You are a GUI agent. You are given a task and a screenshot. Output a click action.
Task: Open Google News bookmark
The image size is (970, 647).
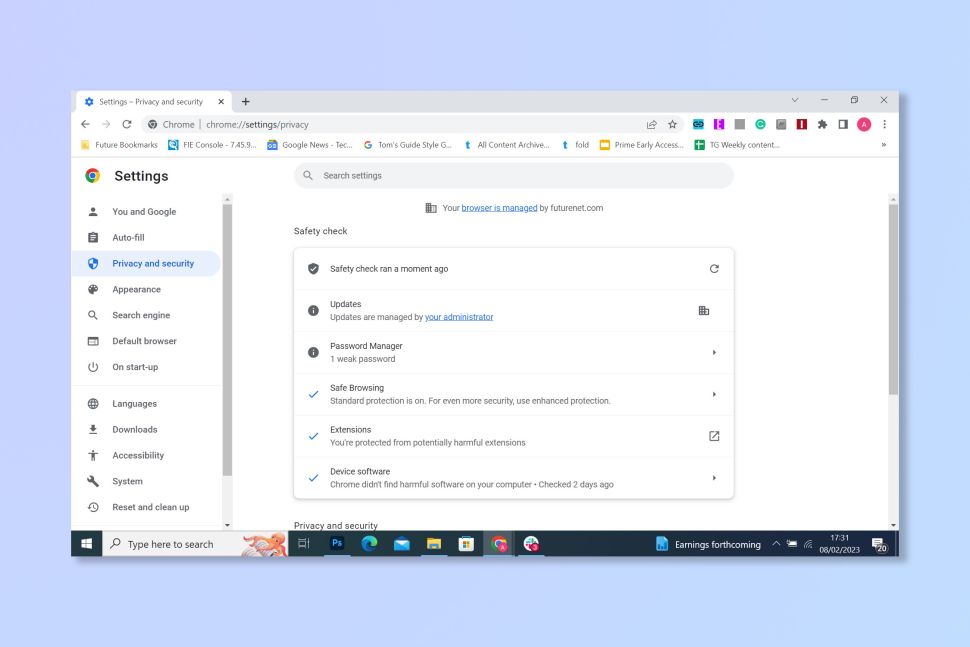(x=309, y=145)
